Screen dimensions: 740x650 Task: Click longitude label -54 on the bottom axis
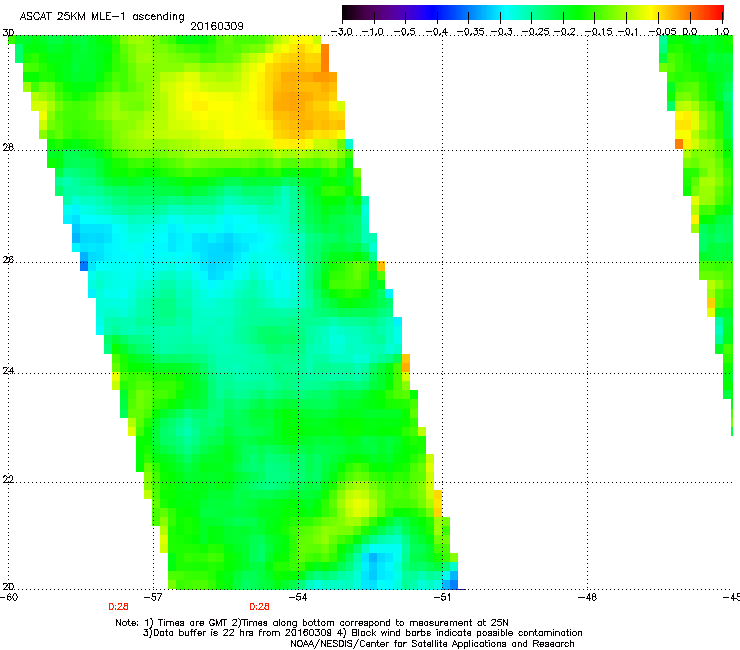pyautogui.click(x=298, y=597)
